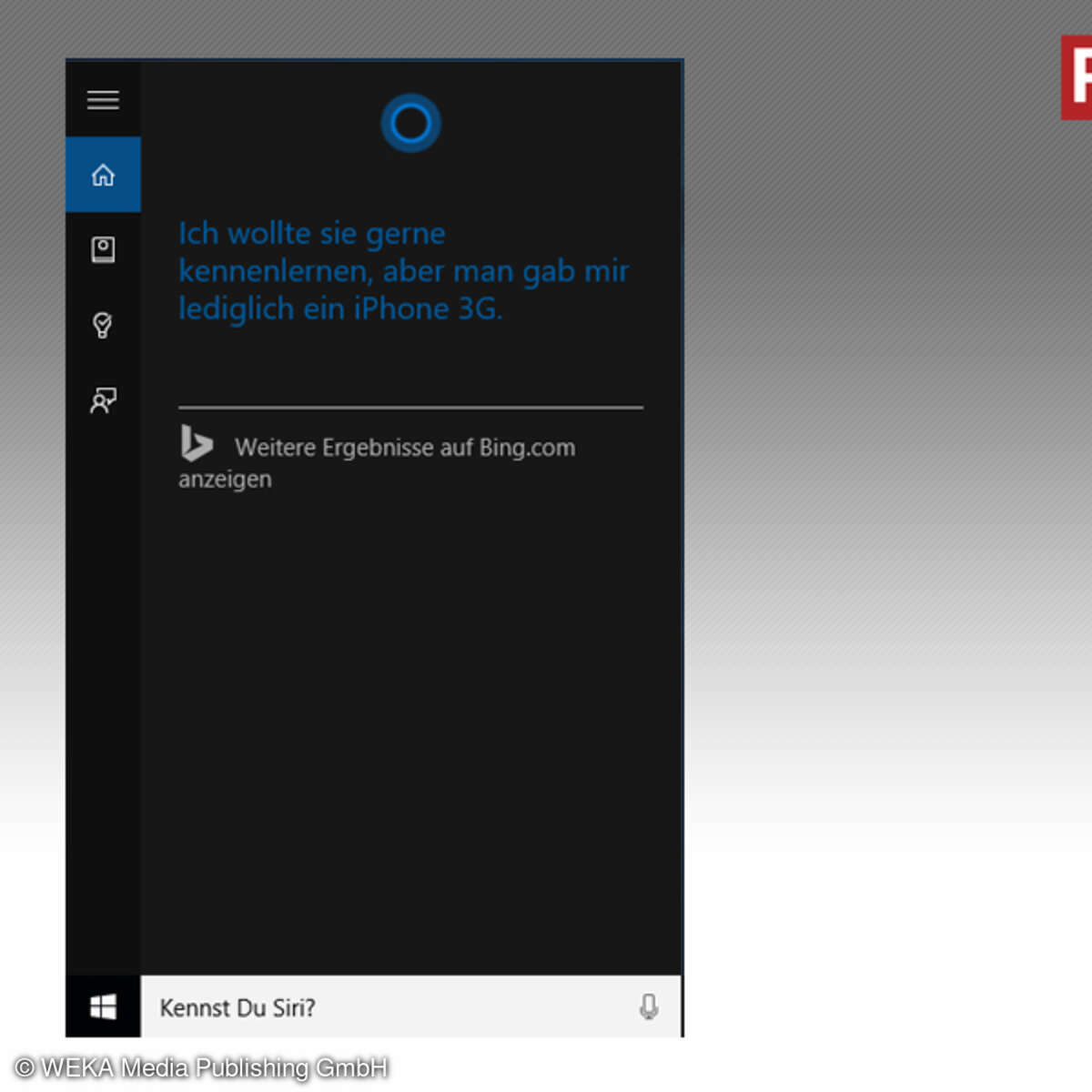The height and width of the screenshot is (1092, 1092).
Task: Activate the microphone in the search box
Action: (x=648, y=1006)
